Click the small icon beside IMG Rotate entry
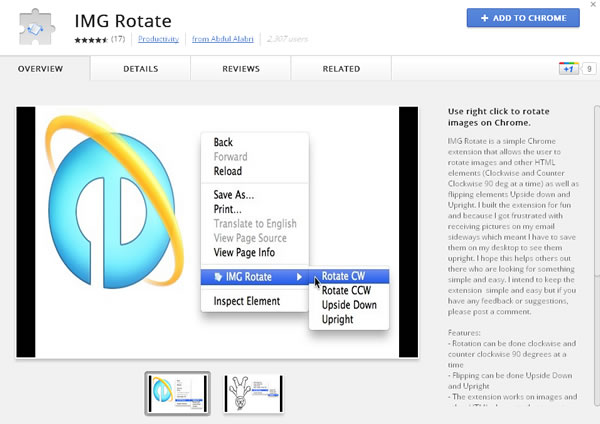 click(x=218, y=277)
